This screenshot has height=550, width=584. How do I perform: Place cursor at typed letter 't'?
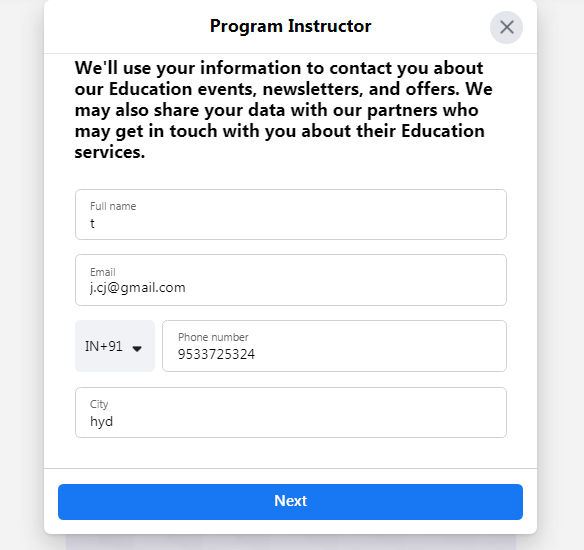[92, 223]
